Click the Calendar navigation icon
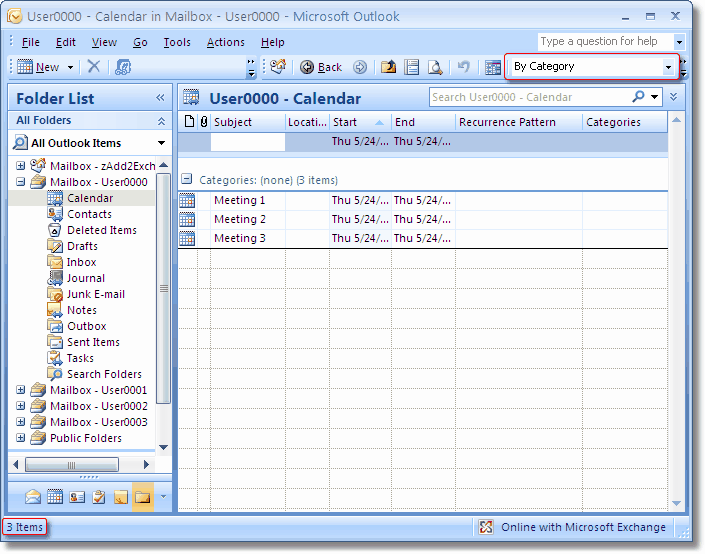 pyautogui.click(x=55, y=497)
